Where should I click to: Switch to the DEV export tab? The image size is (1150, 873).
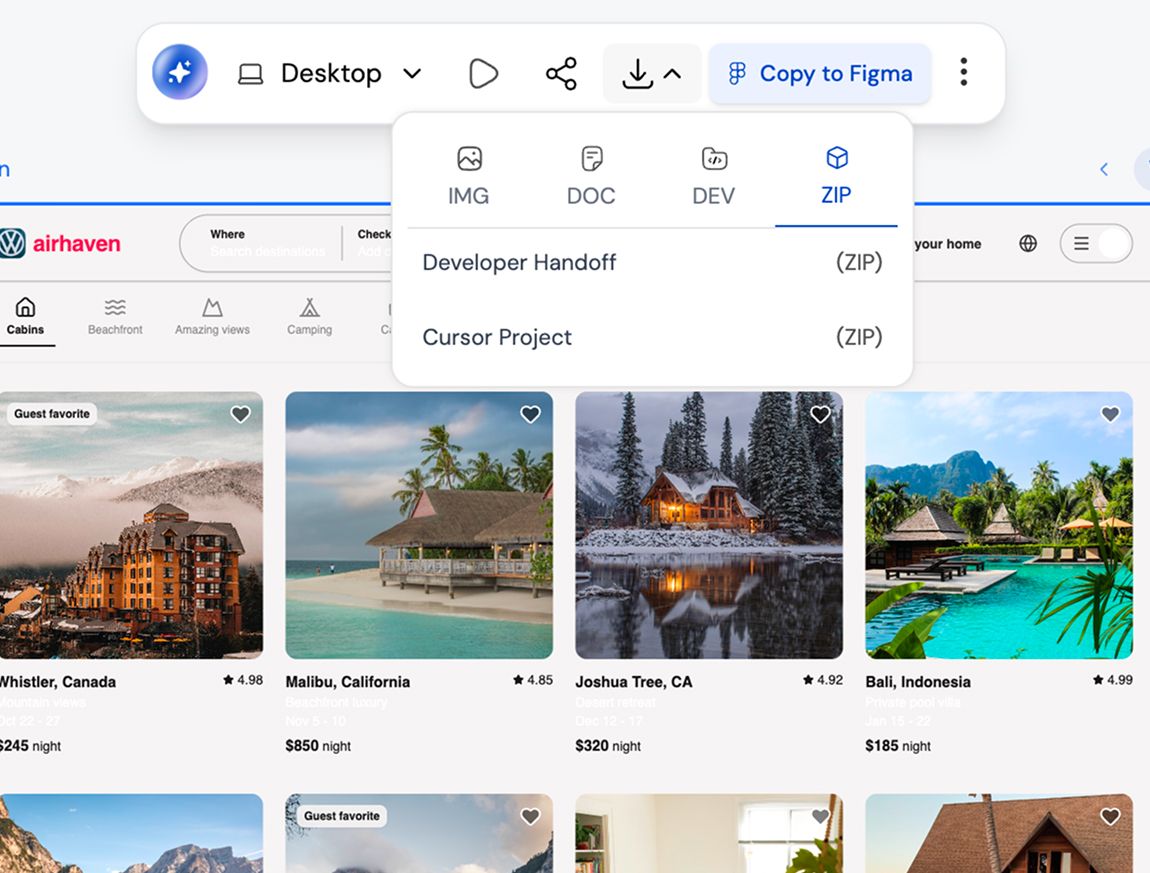coord(713,177)
